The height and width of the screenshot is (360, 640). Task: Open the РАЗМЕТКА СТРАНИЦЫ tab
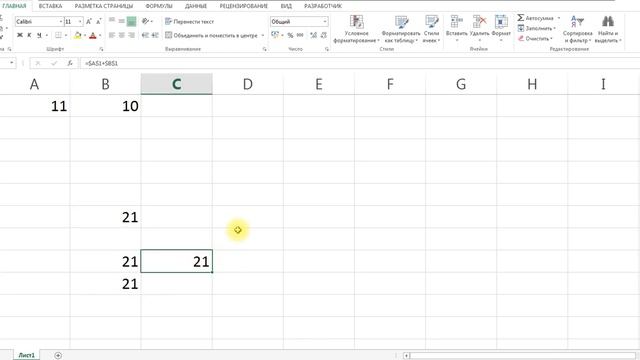pos(104,6)
